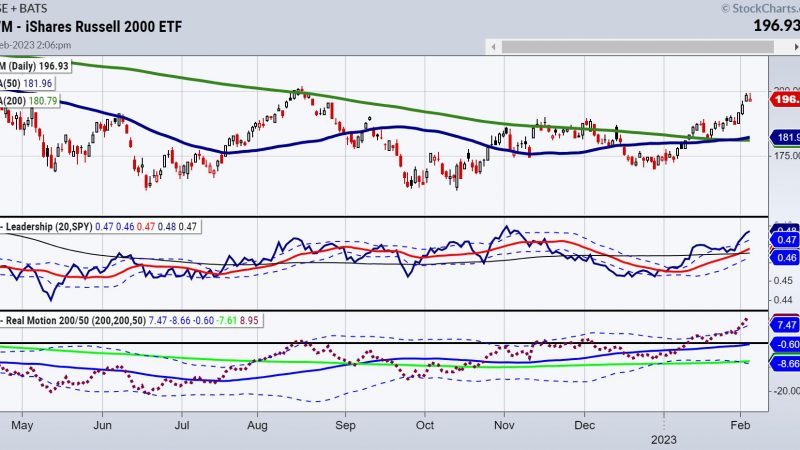
Task: Click the blue 0.47 Leadership value marker
Action: [784, 240]
